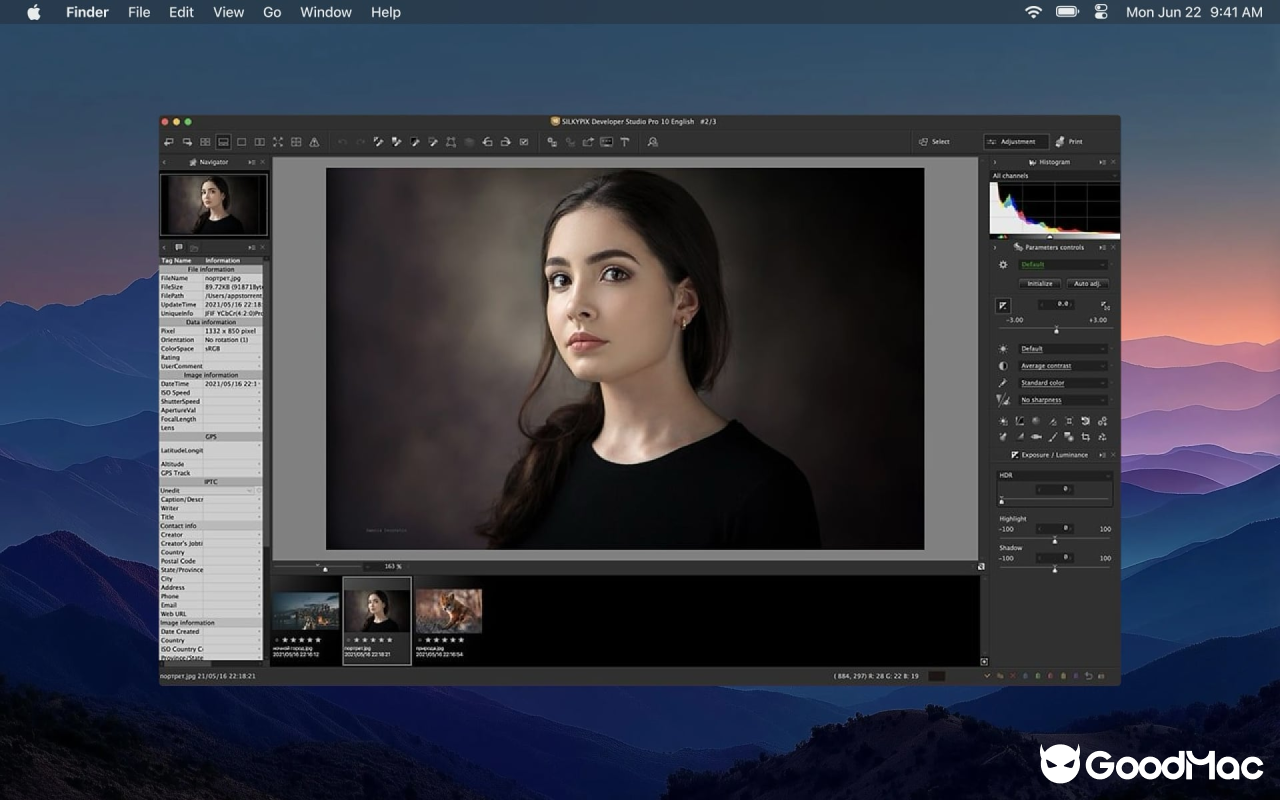The height and width of the screenshot is (800, 1280).
Task: Click the magnifier search icon in toolbar
Action: [652, 142]
